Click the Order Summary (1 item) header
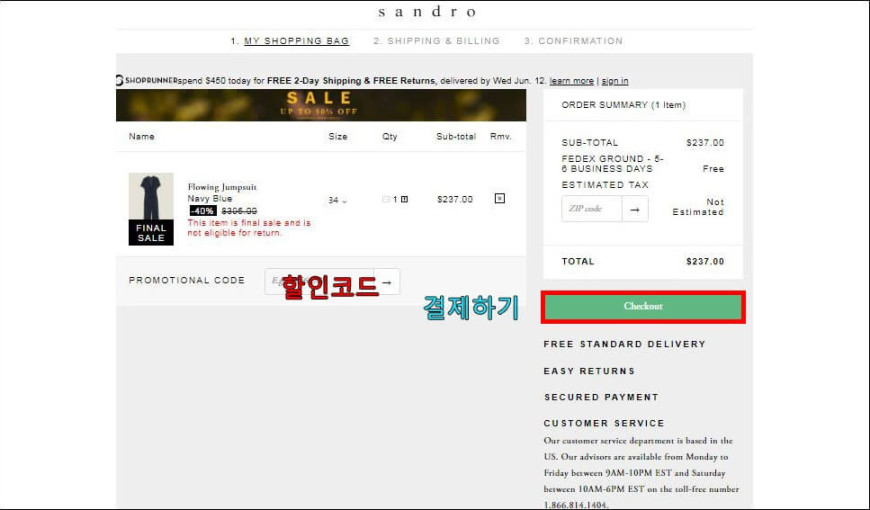Screen dimensions: 870x510 click(624, 105)
